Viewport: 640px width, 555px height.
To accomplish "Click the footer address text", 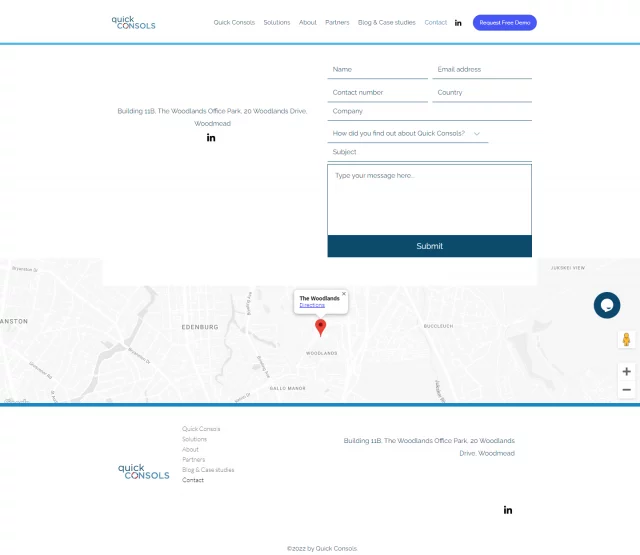I will (429, 447).
